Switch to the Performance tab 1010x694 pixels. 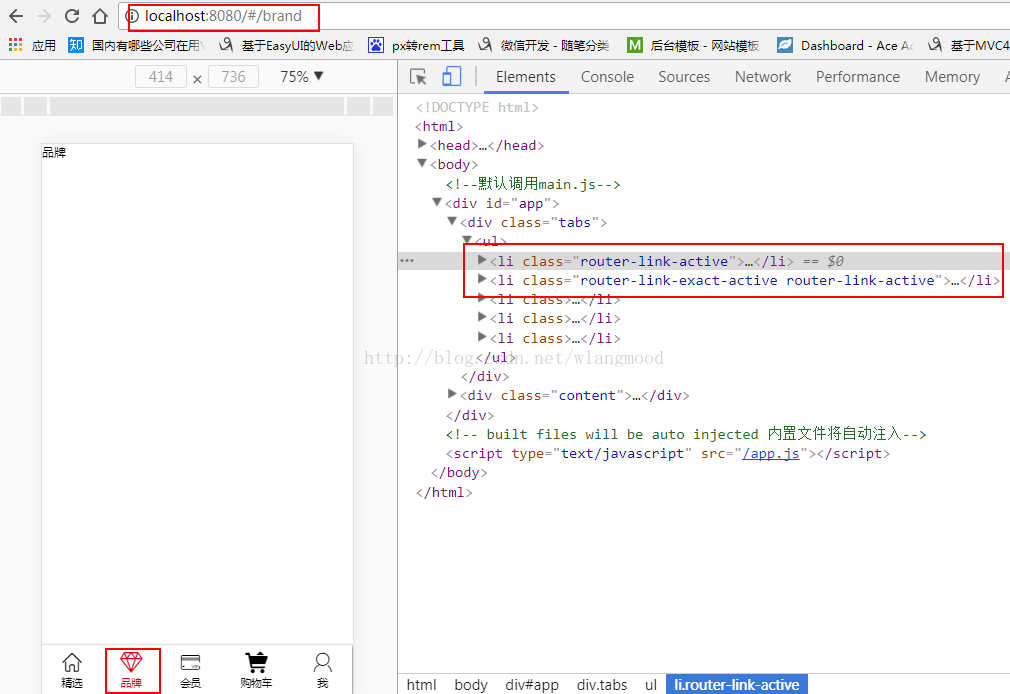tap(858, 77)
